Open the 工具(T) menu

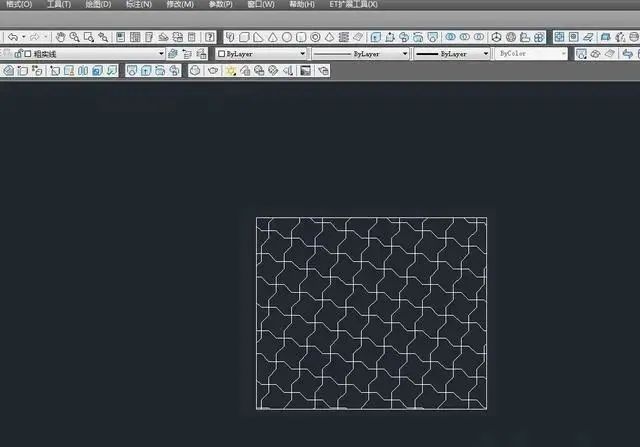[59, 4]
